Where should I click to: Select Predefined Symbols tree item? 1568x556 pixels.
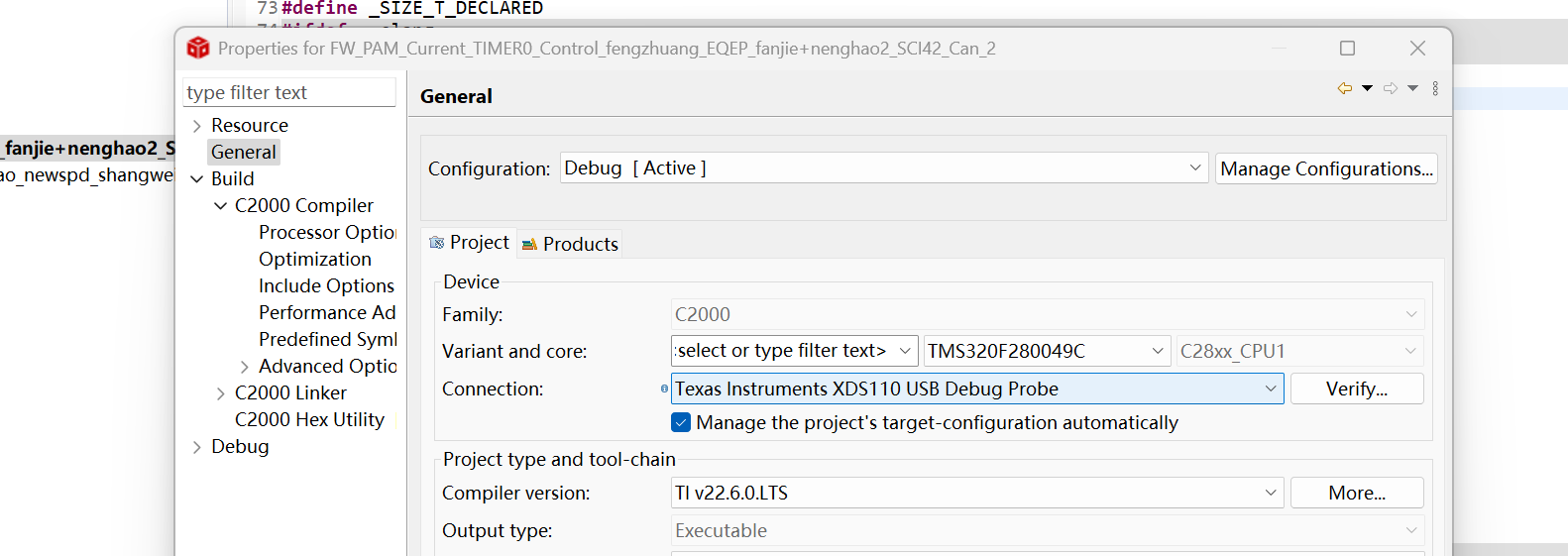tap(327, 339)
